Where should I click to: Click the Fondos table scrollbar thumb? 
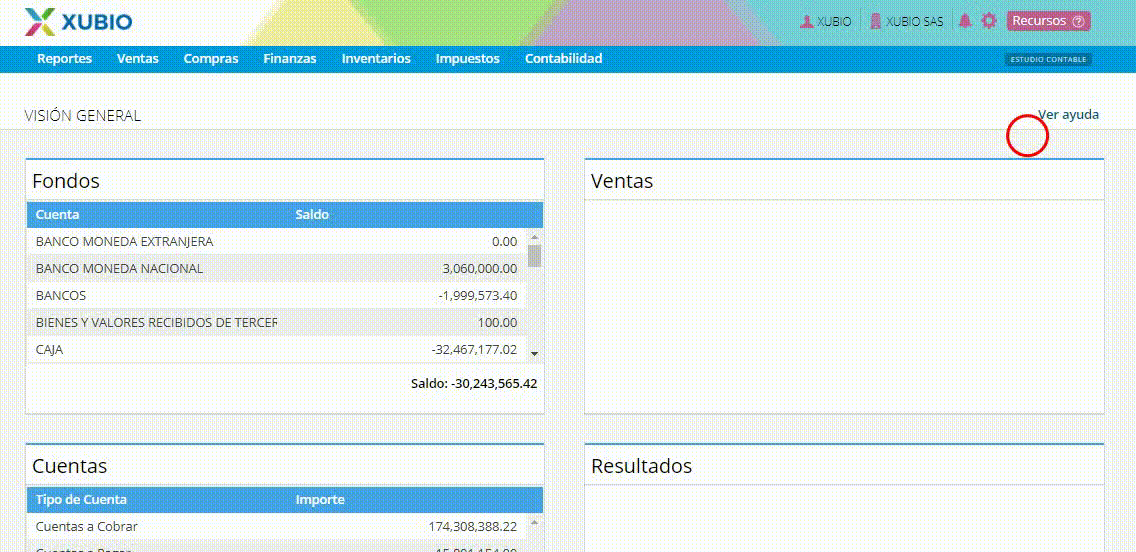(535, 256)
